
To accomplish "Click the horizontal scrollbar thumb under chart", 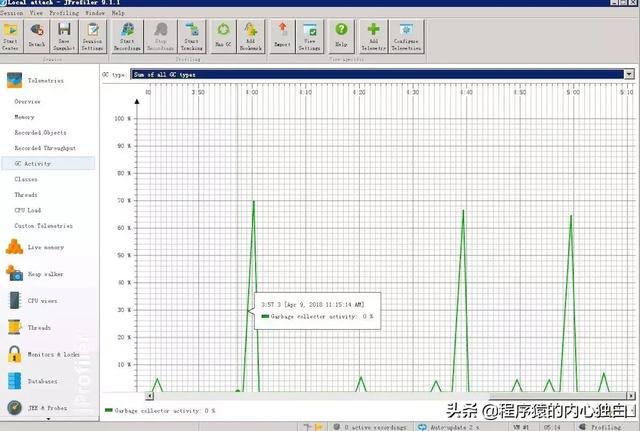I will click(558, 395).
